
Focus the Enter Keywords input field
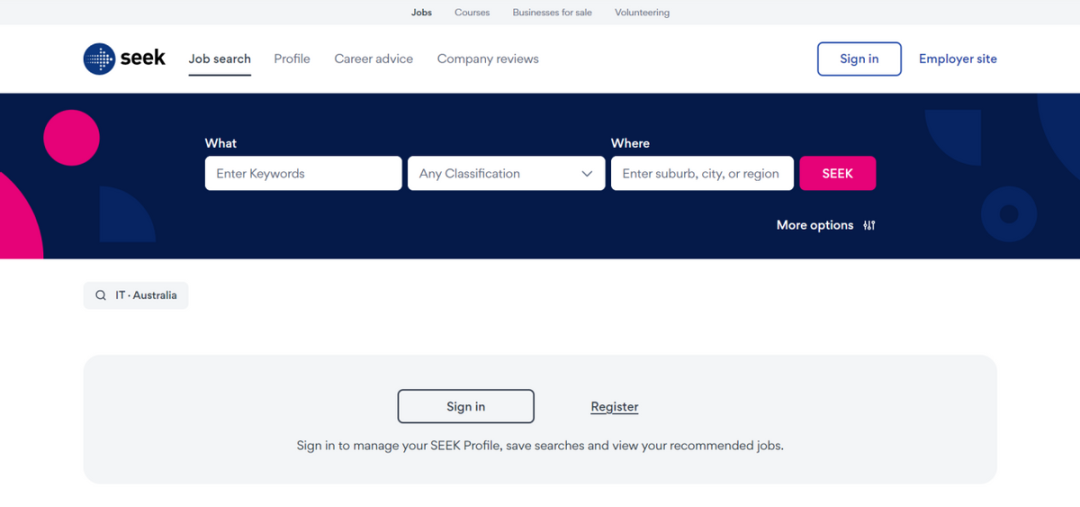(x=303, y=174)
